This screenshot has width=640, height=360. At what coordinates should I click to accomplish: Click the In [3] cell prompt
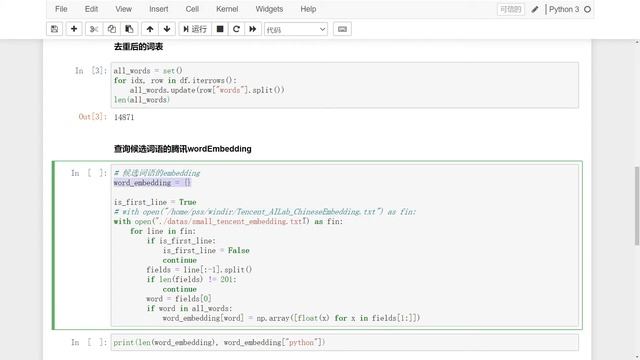(x=91, y=70)
